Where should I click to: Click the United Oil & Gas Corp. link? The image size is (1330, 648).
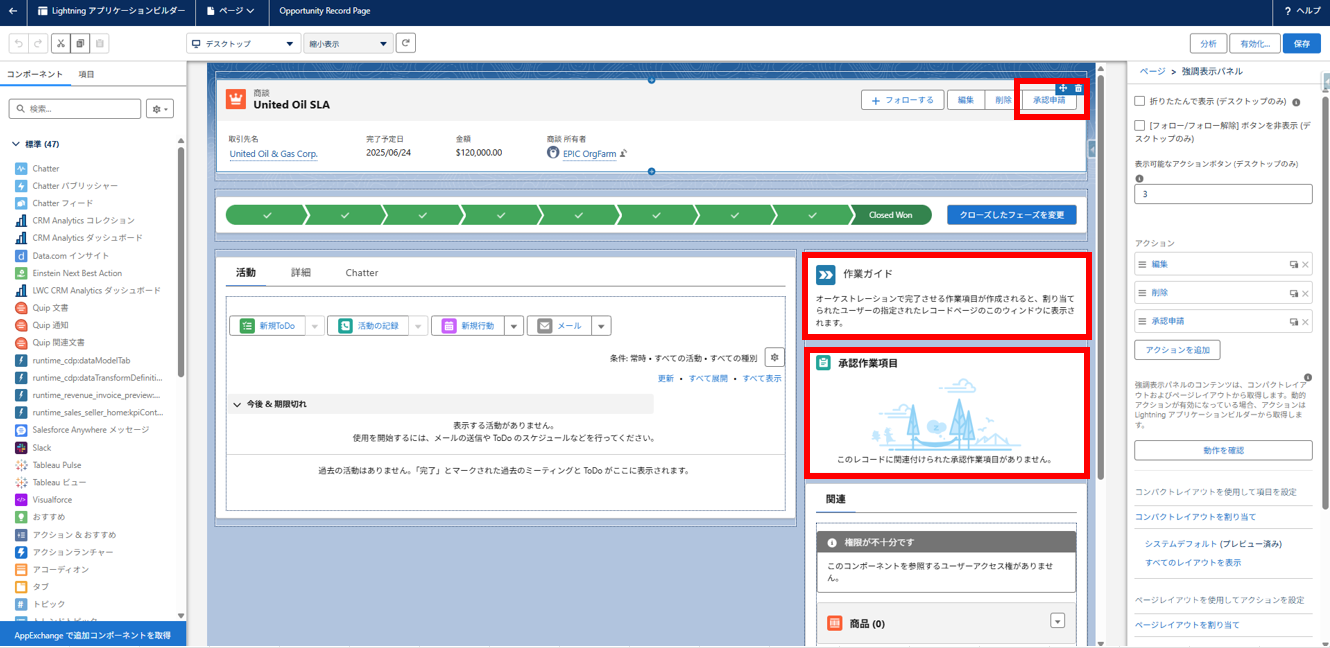274,154
